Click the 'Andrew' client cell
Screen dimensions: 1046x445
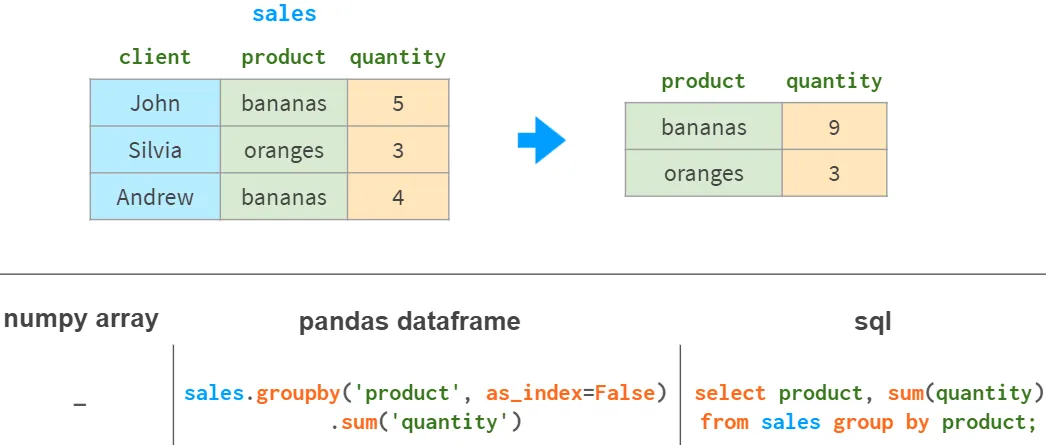(155, 197)
